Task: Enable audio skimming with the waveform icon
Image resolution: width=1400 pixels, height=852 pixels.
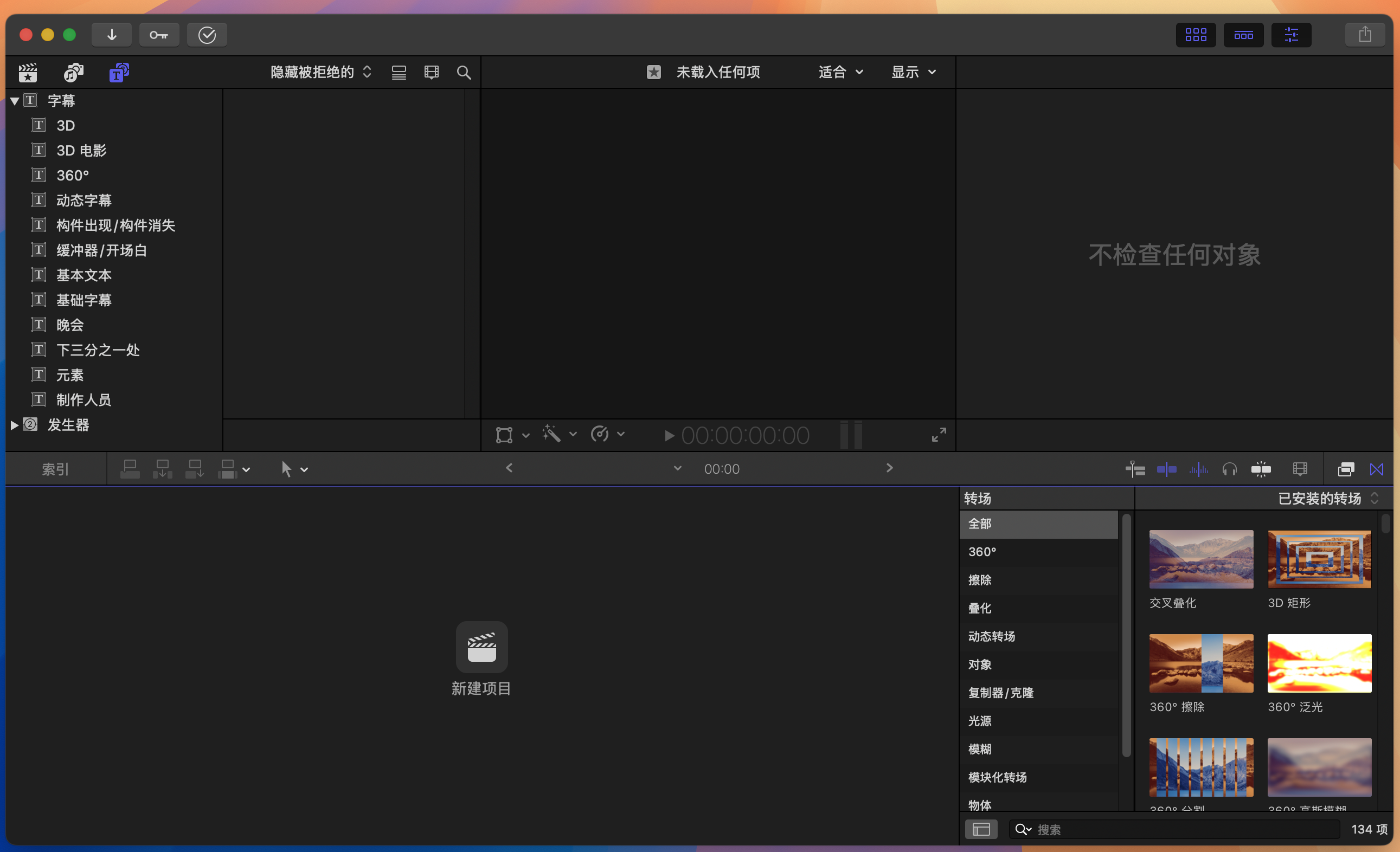Action: 1199,469
